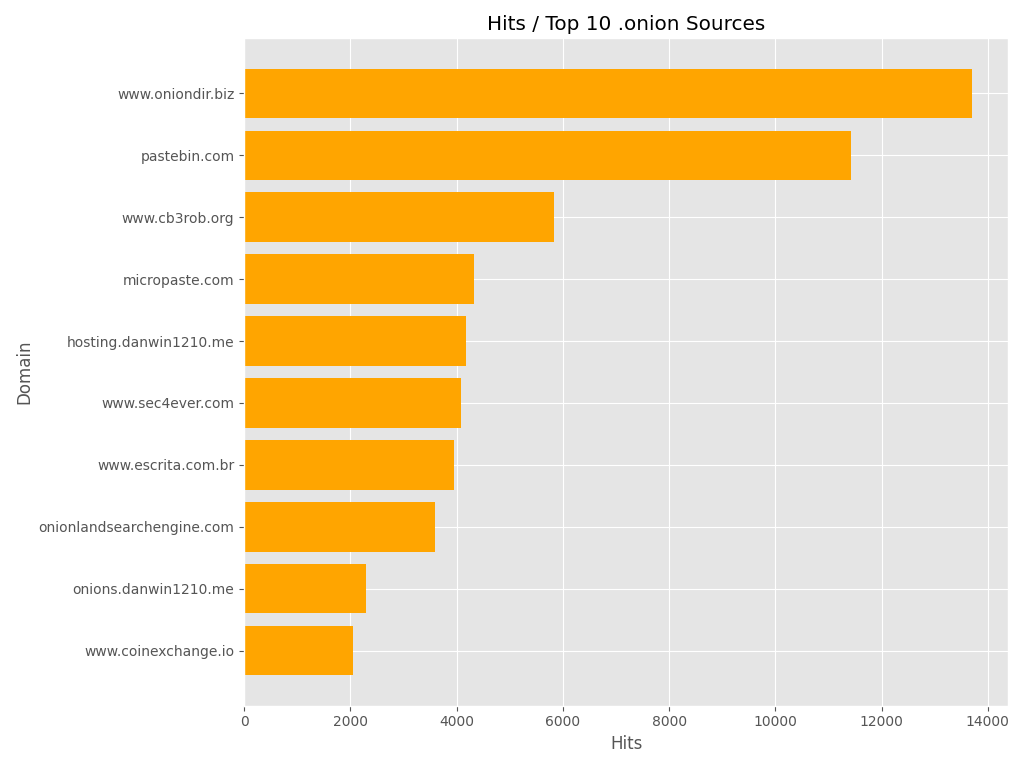Select the onions.danwin1210.me bar
The height and width of the screenshot is (768, 1024).
[x=305, y=588]
